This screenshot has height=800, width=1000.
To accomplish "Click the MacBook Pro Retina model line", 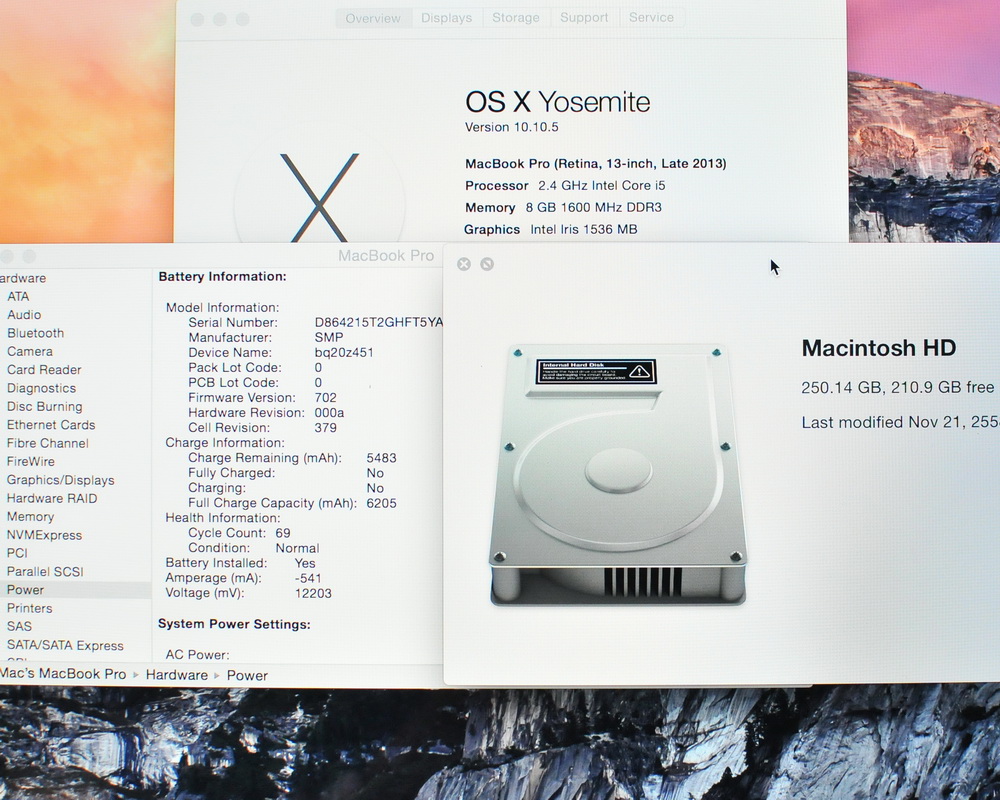I will [x=596, y=163].
